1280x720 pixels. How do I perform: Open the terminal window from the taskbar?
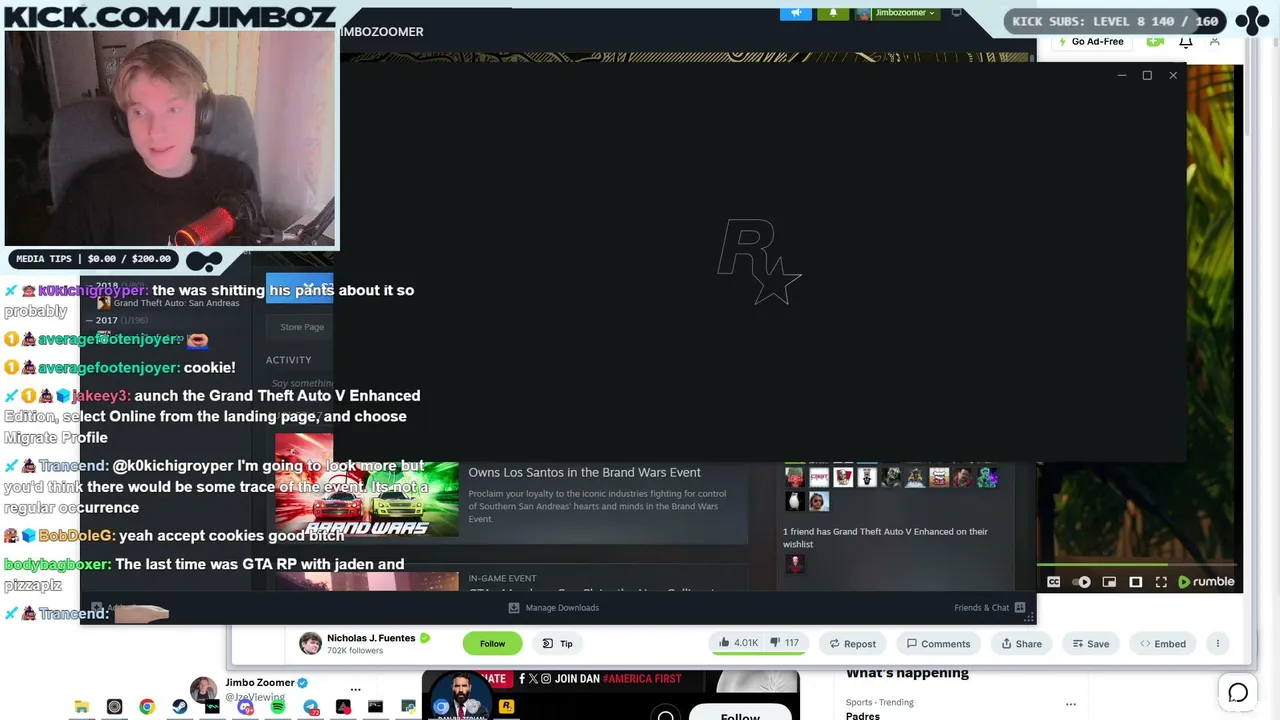(376, 707)
